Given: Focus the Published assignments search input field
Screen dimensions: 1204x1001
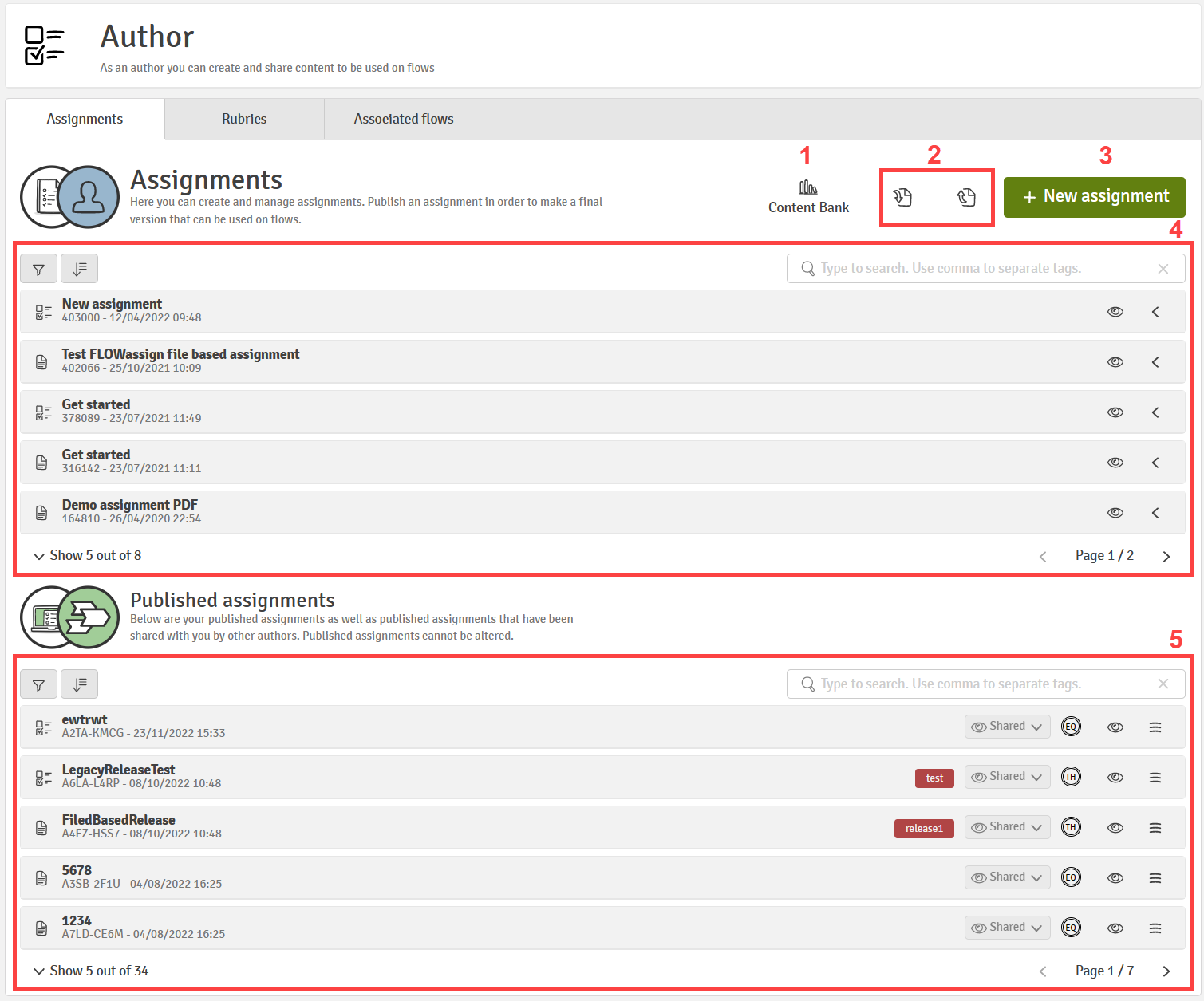Looking at the screenshot, I should point(985,684).
